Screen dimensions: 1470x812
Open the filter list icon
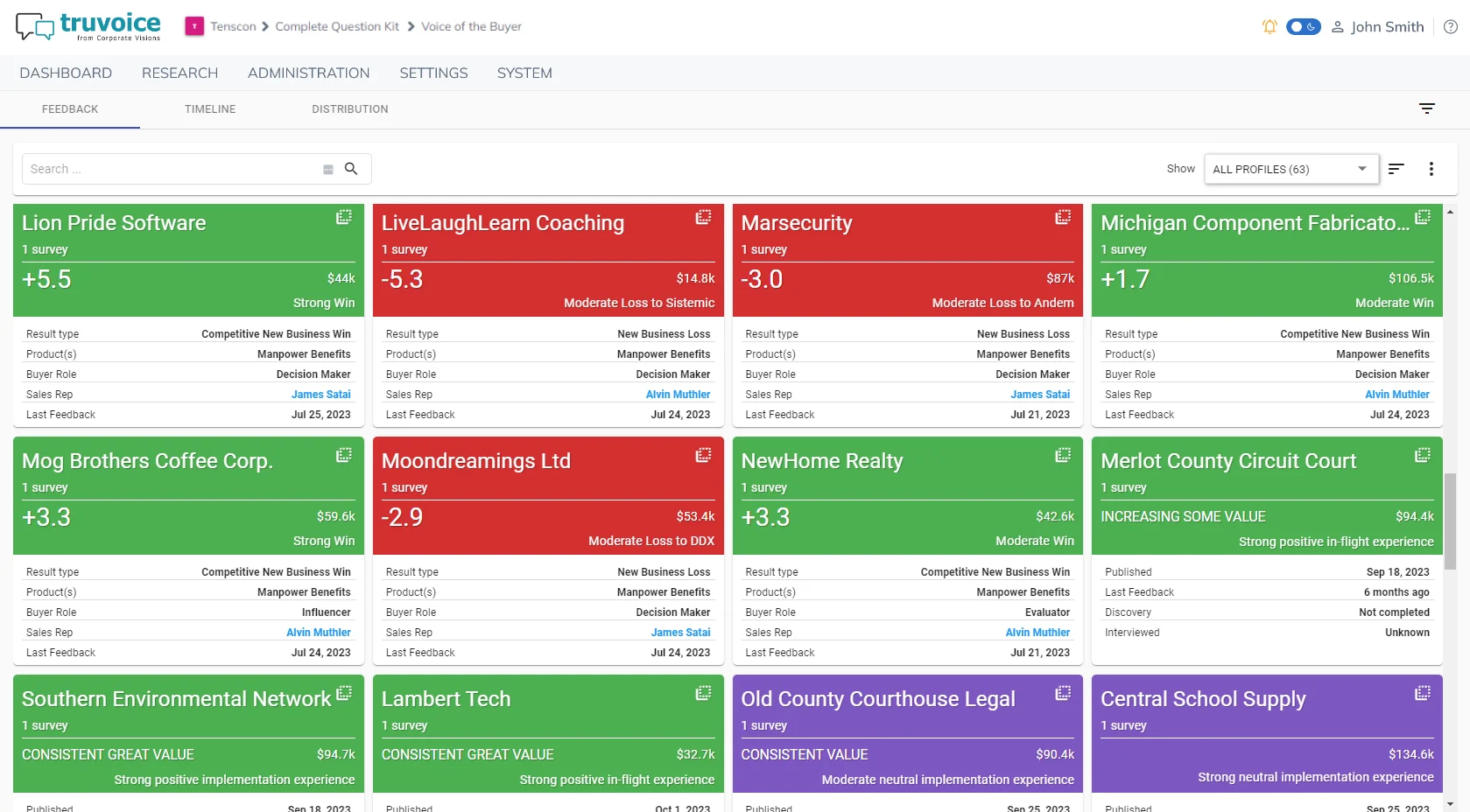(1427, 109)
